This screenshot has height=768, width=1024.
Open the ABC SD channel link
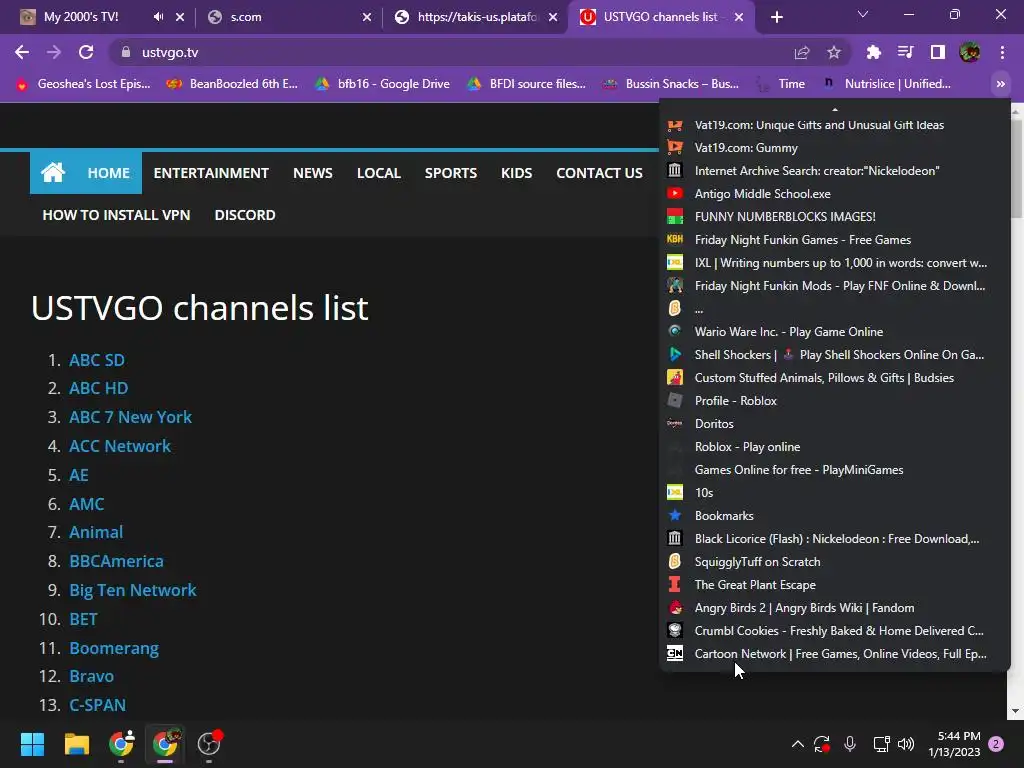pos(97,360)
